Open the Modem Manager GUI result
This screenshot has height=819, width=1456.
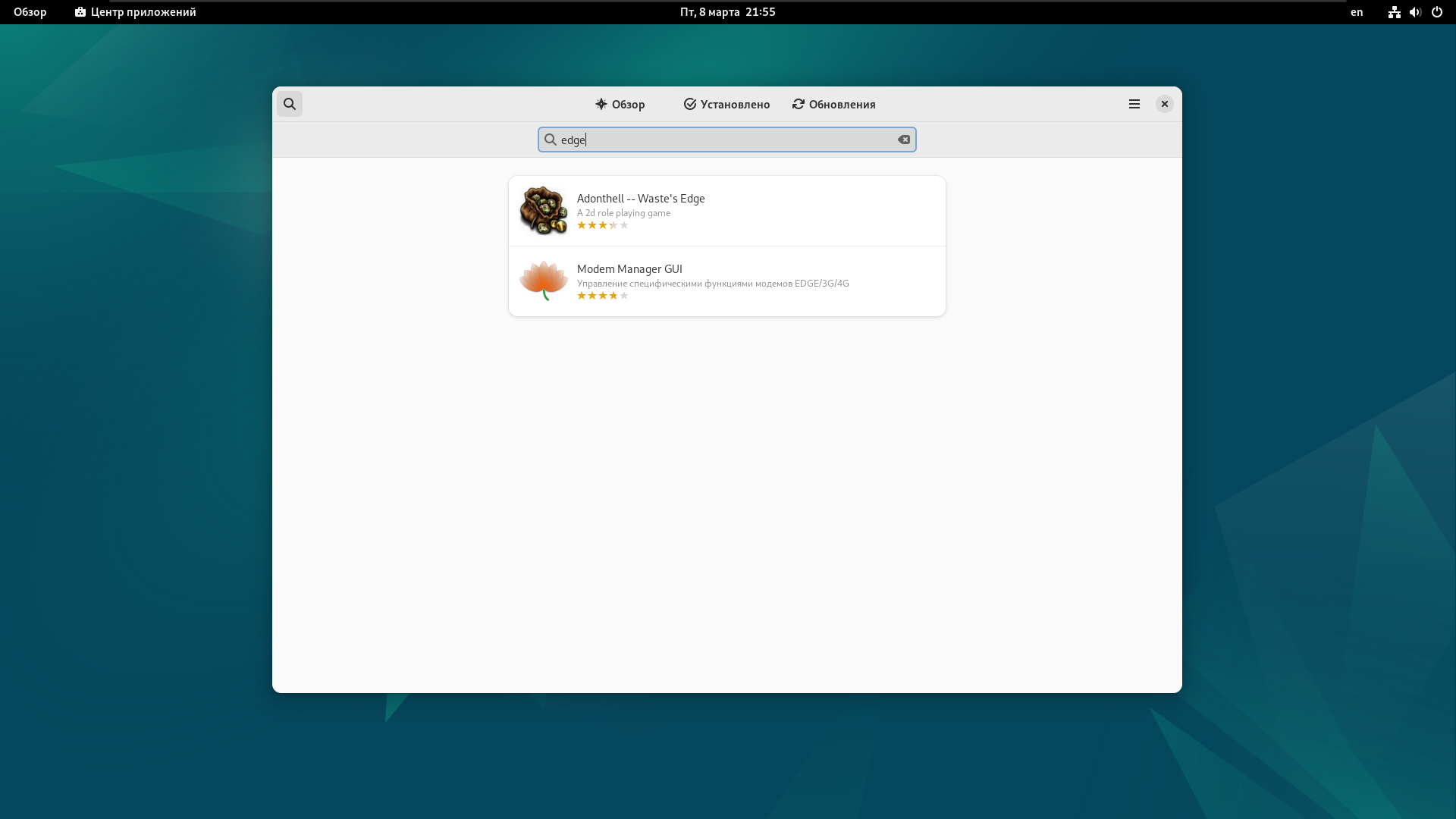[726, 281]
